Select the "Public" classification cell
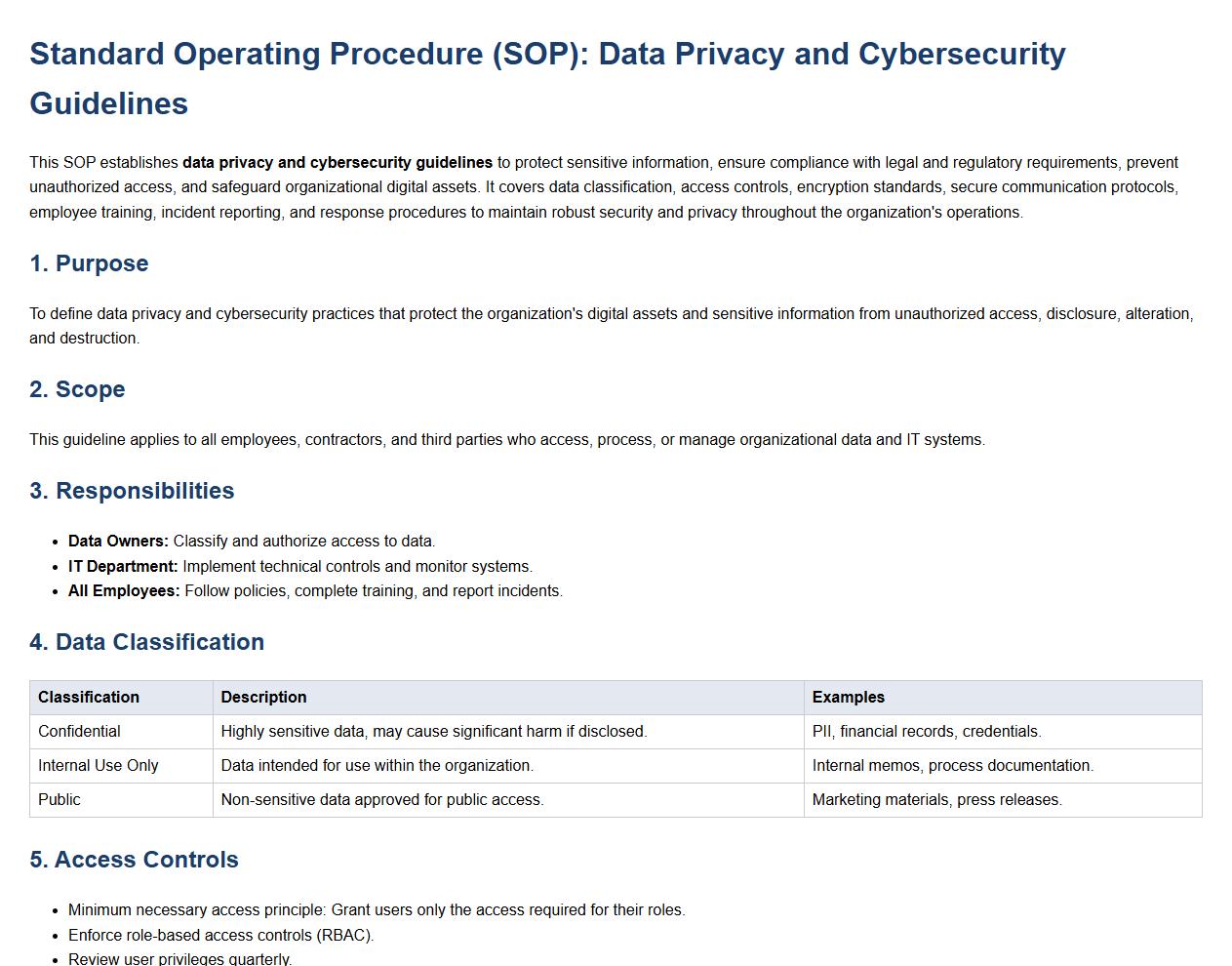The width and height of the screenshot is (1232, 966). [60, 800]
